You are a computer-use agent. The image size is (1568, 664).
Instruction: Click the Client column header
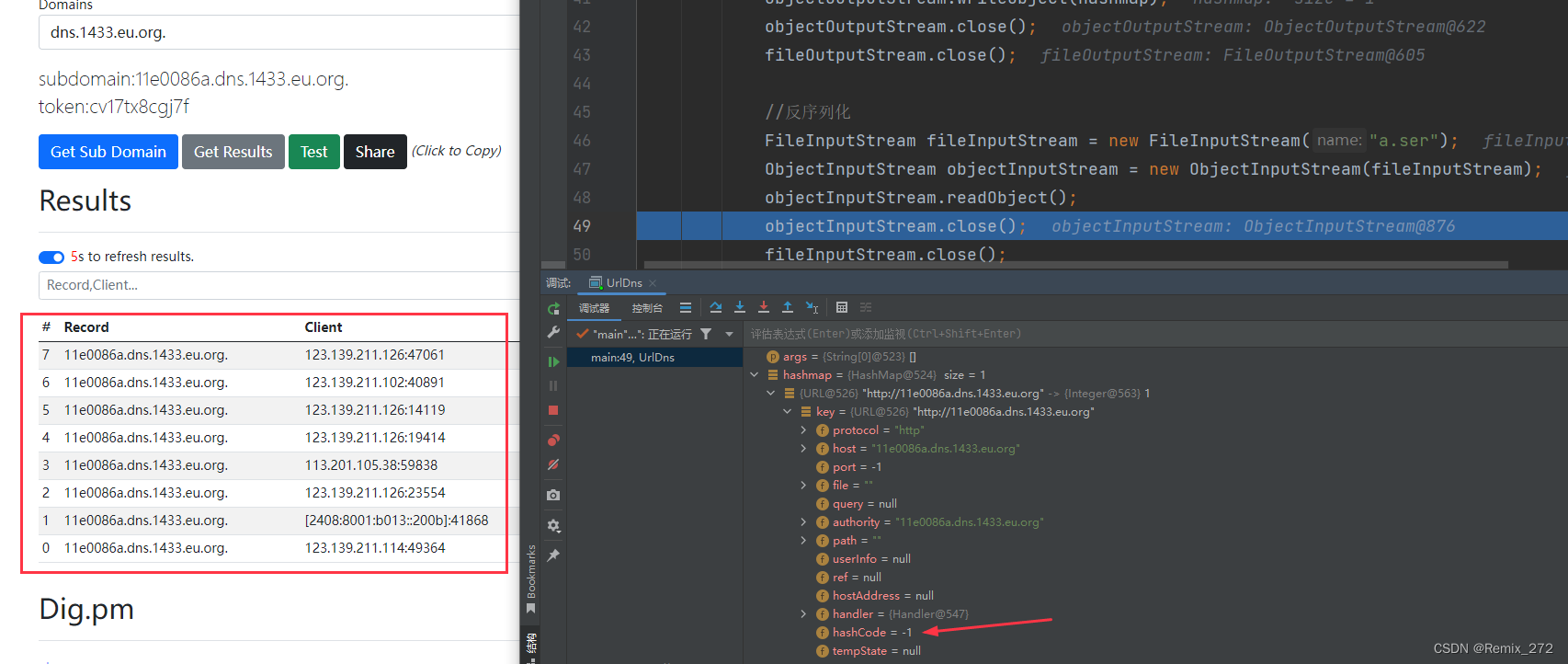(324, 327)
